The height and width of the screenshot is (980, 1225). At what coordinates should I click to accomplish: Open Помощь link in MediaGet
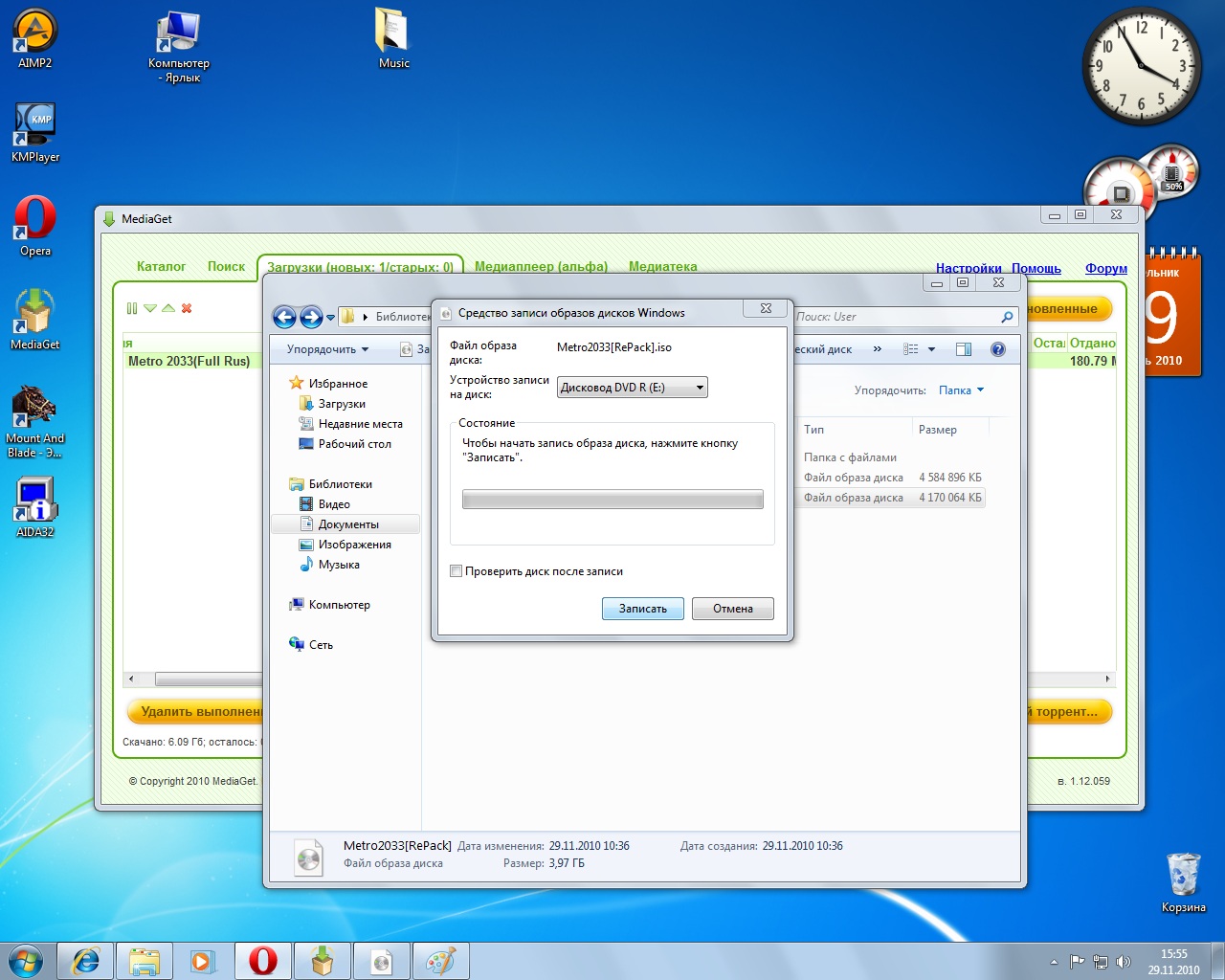point(1036,268)
